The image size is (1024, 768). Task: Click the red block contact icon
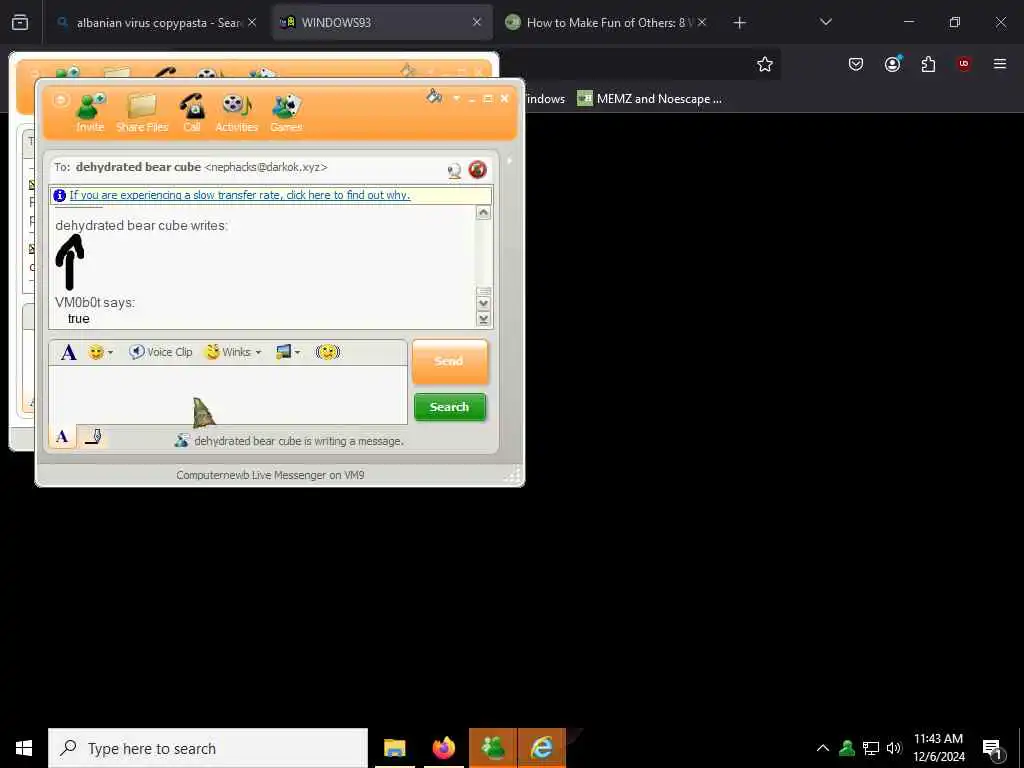[477, 170]
